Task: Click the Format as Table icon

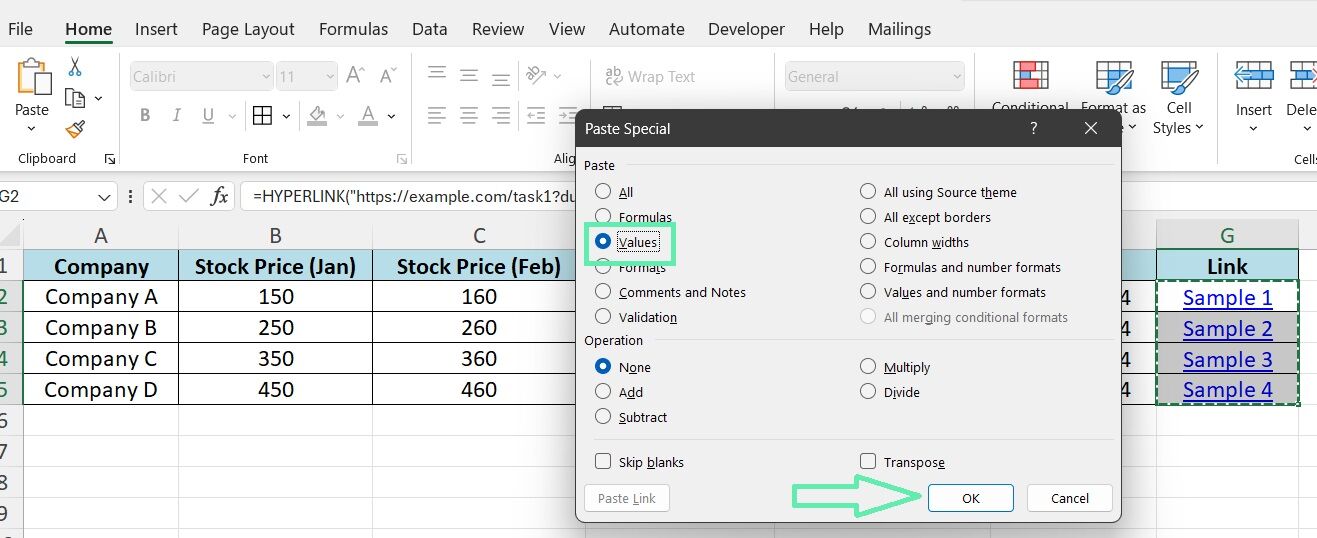Action: [1113, 76]
